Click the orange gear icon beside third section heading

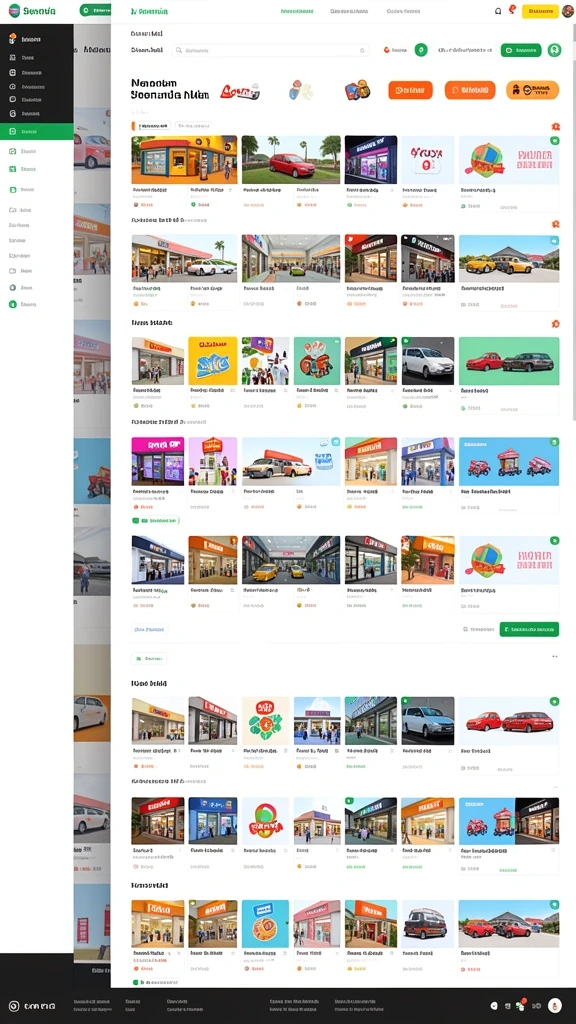(x=555, y=323)
